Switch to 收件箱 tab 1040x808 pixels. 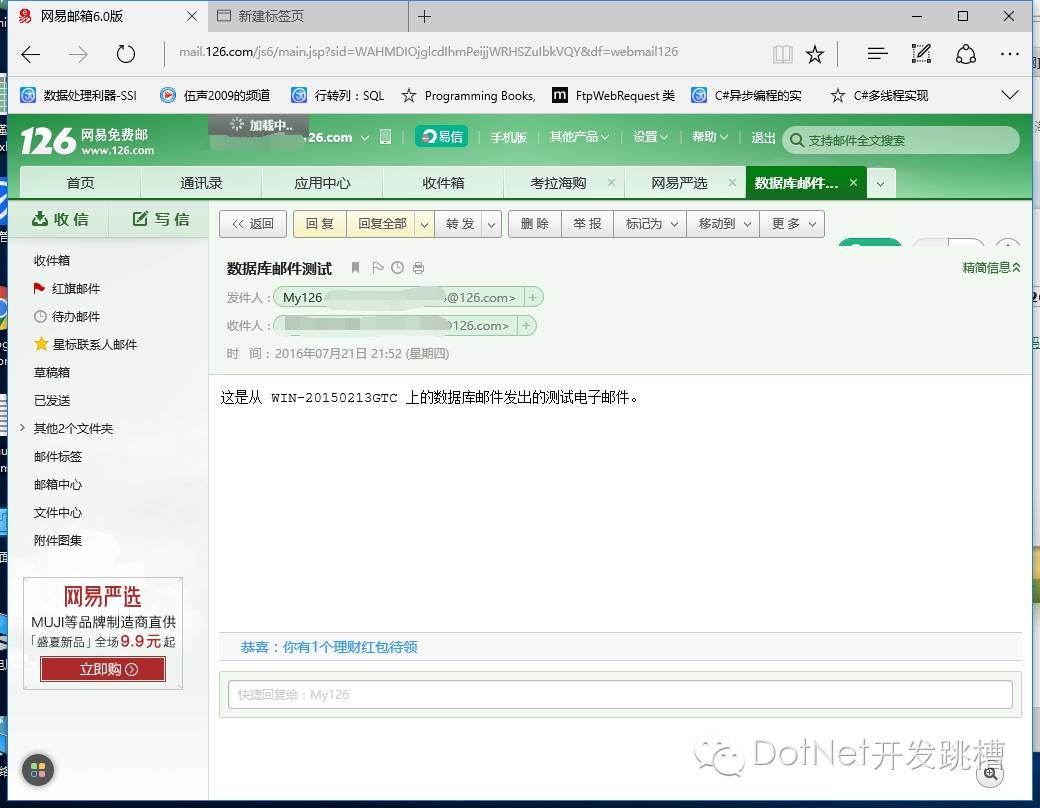point(443,182)
